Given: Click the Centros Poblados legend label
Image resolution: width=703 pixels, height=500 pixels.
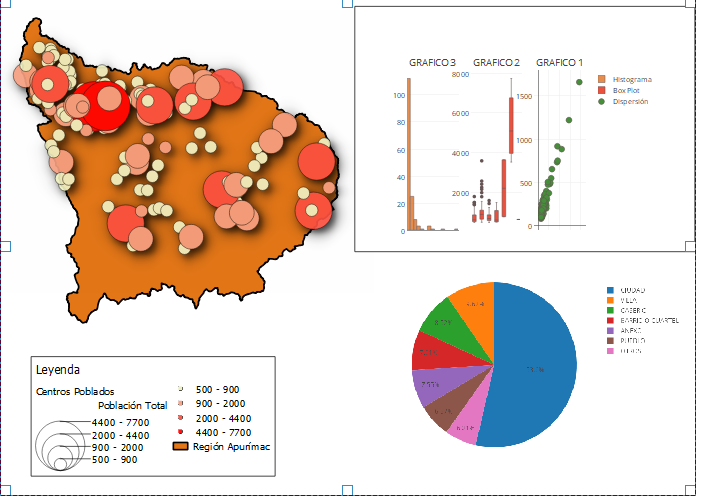Looking at the screenshot, I should click(x=75, y=391).
